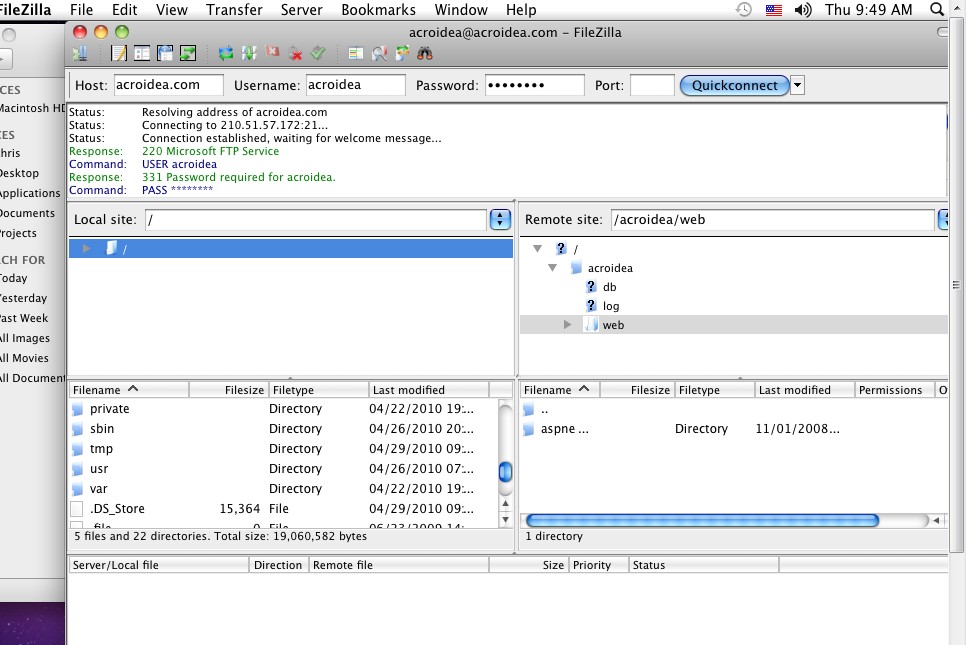The width and height of the screenshot is (966, 645).
Task: Click the Host input field
Action: pyautogui.click(x=168, y=85)
